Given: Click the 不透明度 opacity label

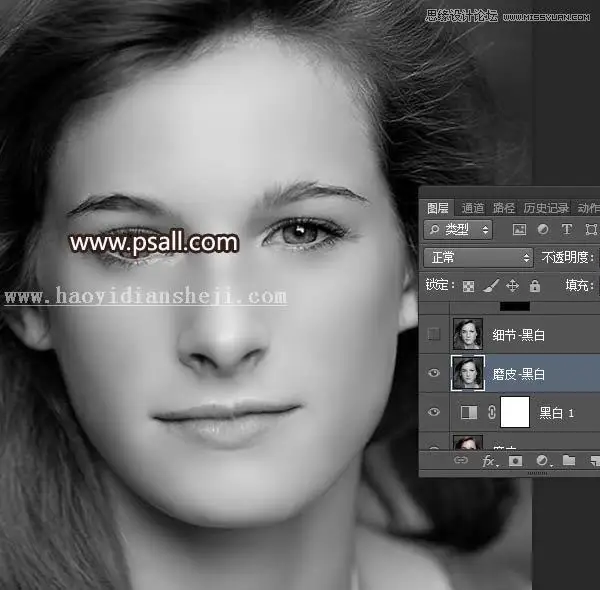Looking at the screenshot, I should pyautogui.click(x=567, y=257).
